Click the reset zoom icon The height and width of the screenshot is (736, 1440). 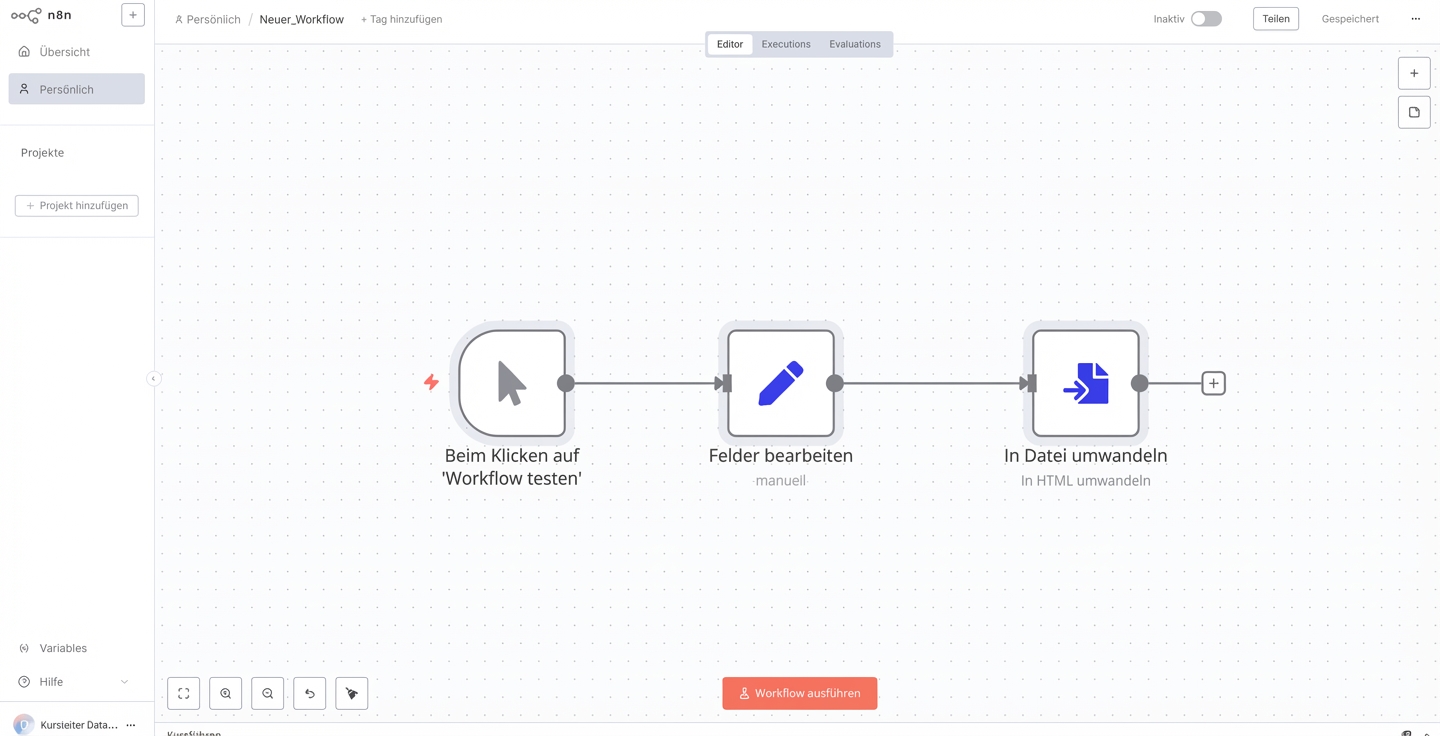coord(310,693)
